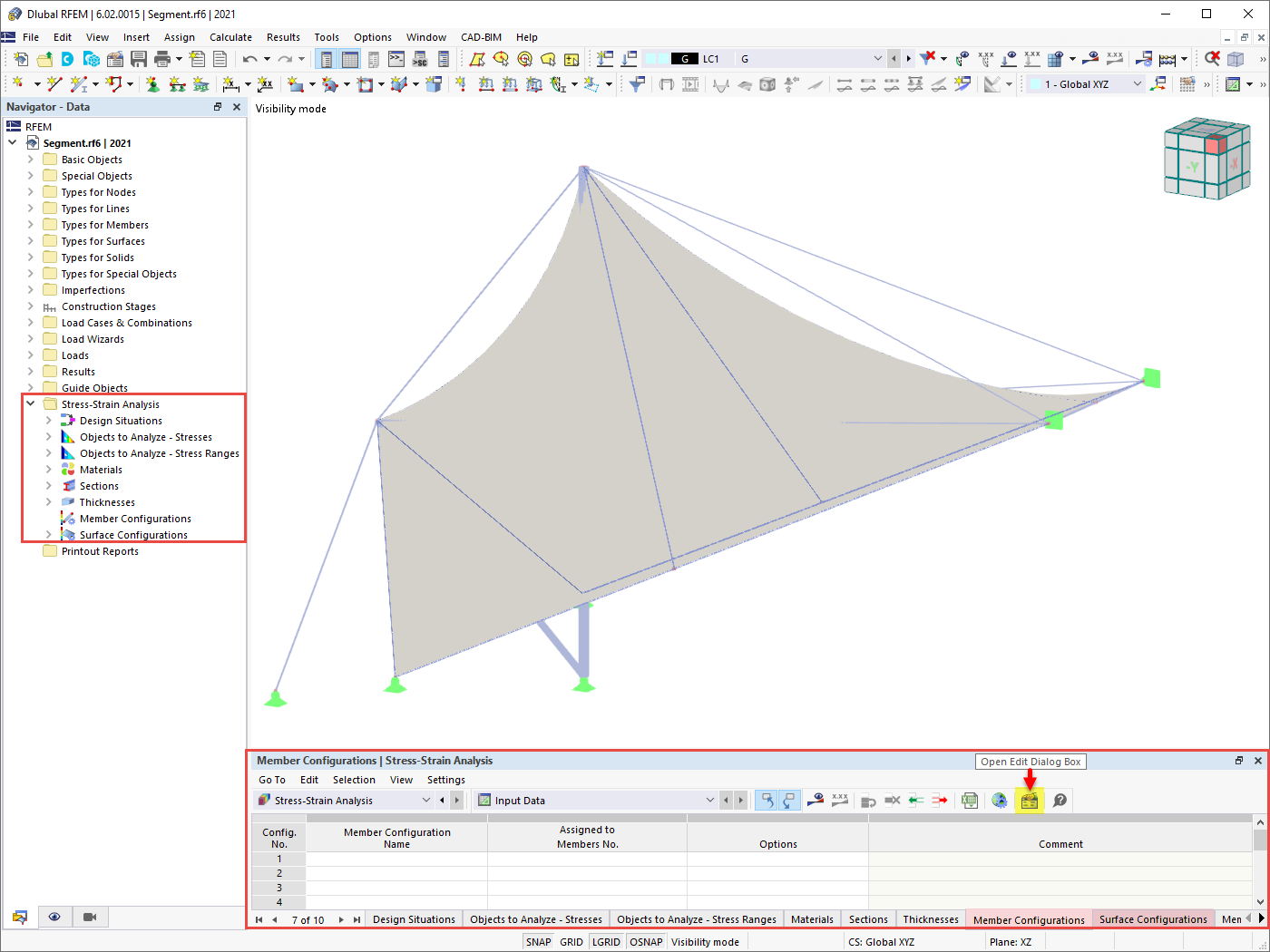The height and width of the screenshot is (952, 1270).
Task: Click the globe units icon in table toolbar
Action: (999, 801)
